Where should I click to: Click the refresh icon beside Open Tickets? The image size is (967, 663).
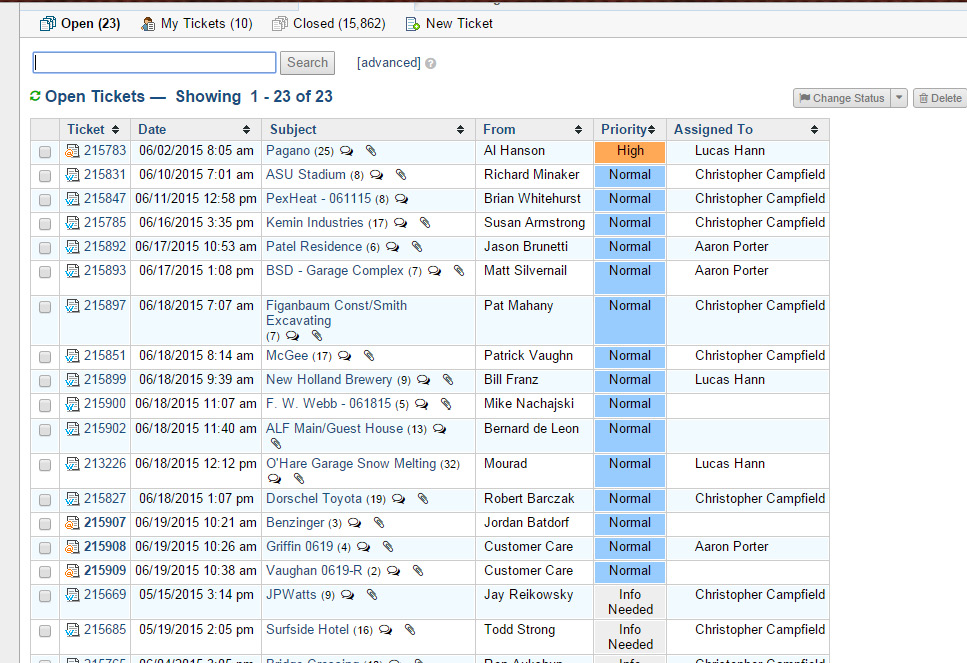pyautogui.click(x=35, y=96)
